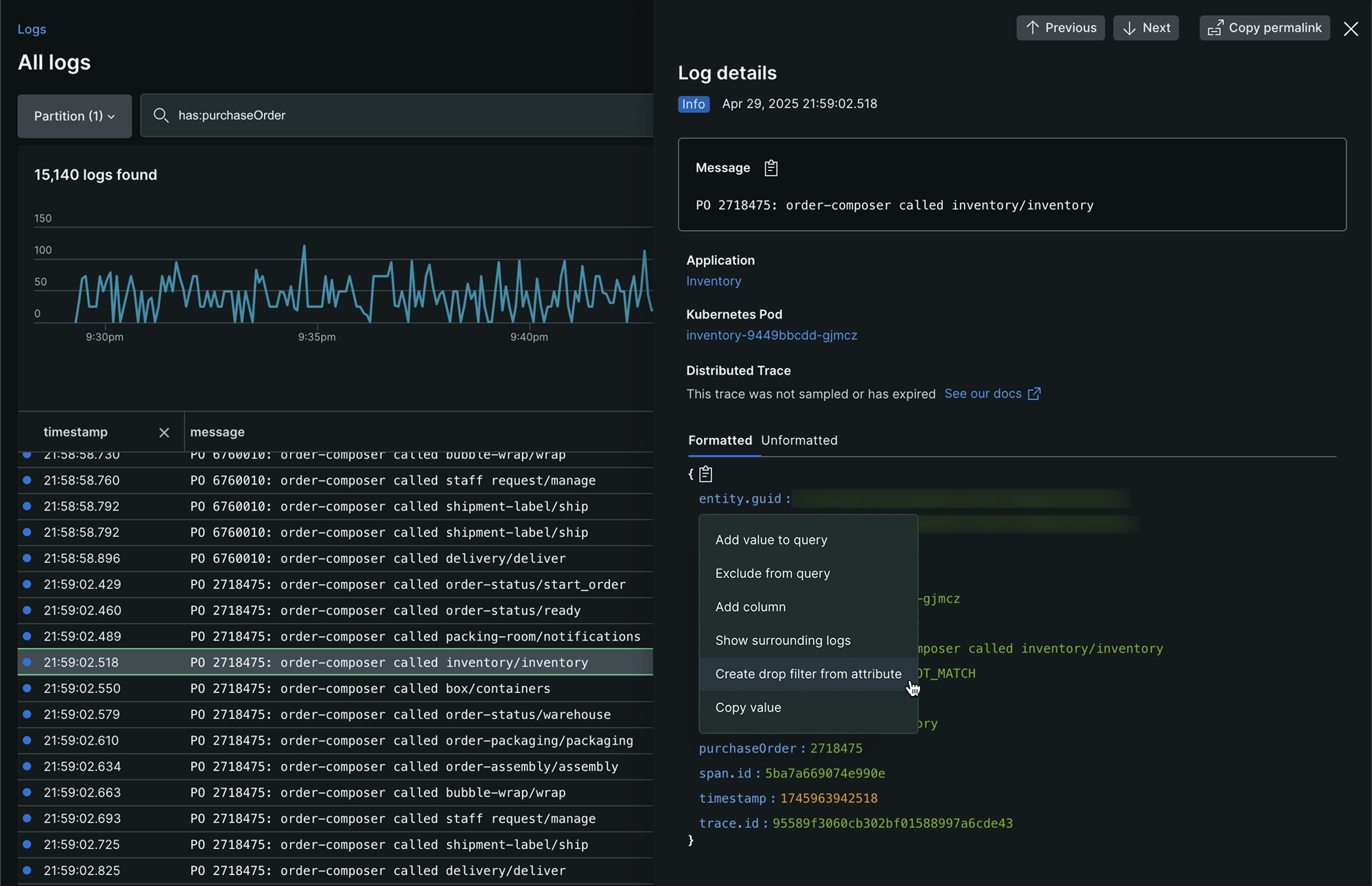This screenshot has height=886, width=1372.
Task: Open the Inventory application link
Action: click(x=713, y=281)
